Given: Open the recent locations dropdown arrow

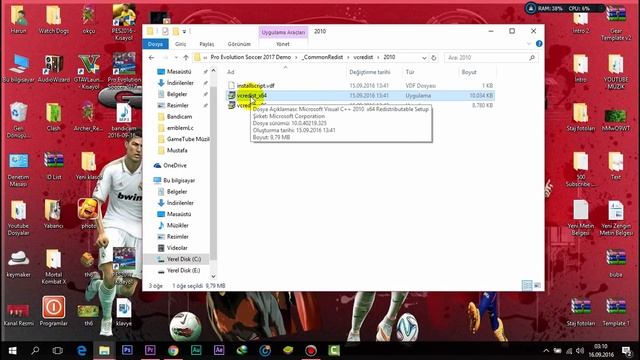Looking at the screenshot, I should (176, 58).
